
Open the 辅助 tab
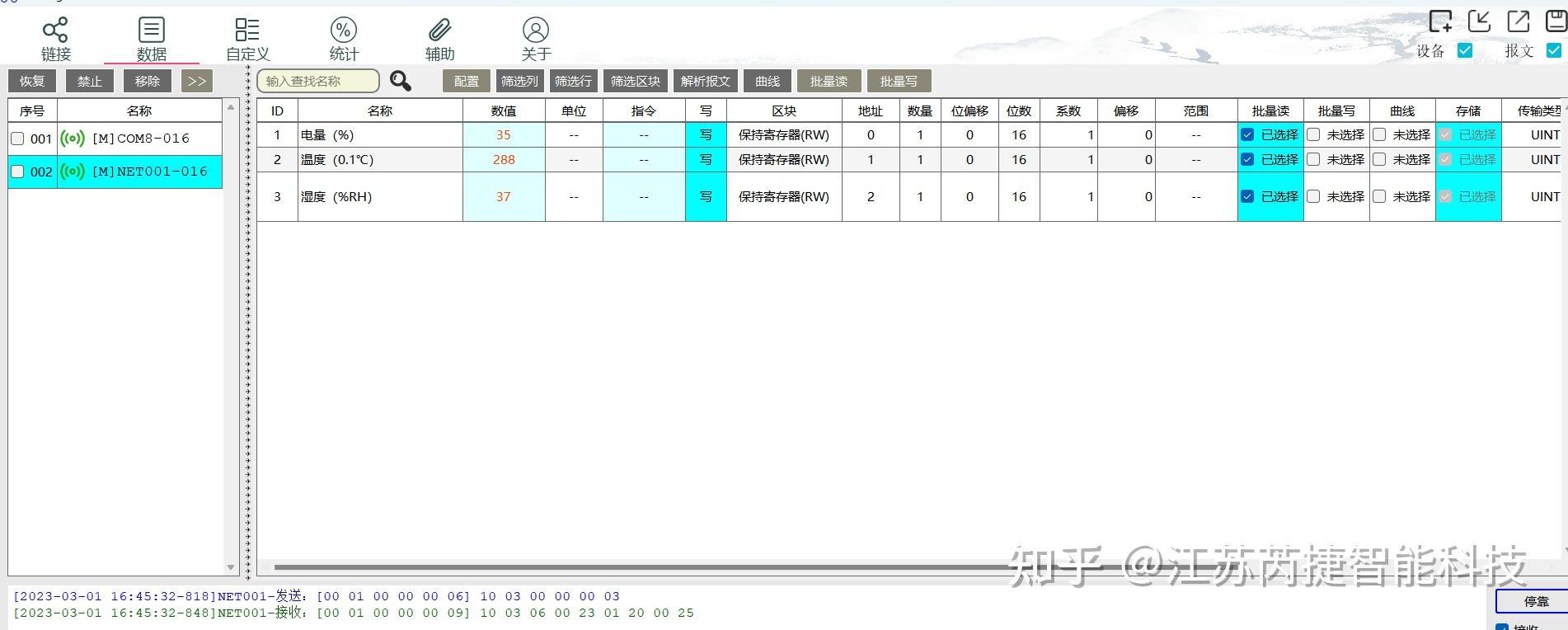click(x=439, y=39)
